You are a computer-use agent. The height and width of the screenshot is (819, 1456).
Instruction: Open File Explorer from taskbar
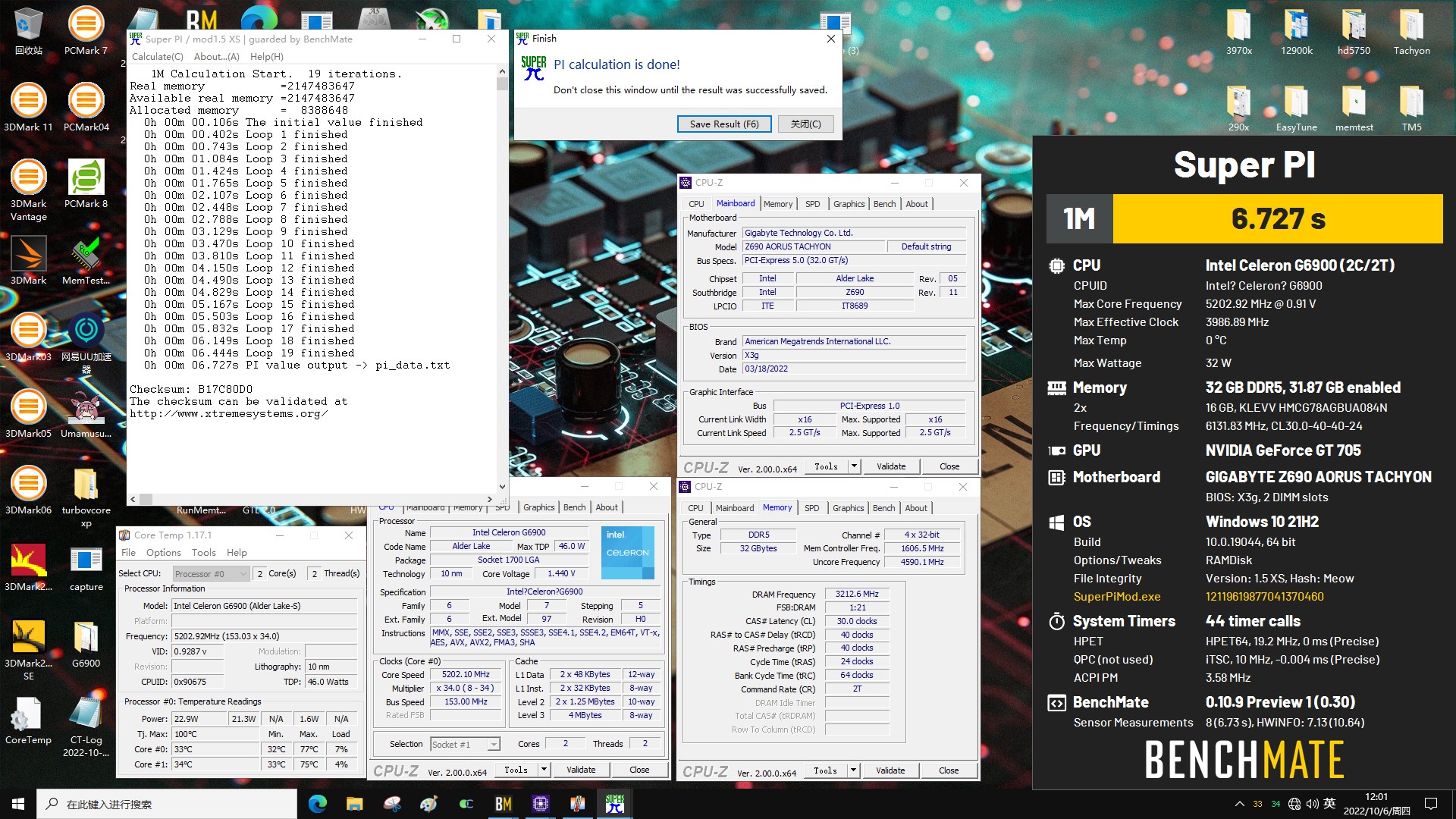coord(354,804)
